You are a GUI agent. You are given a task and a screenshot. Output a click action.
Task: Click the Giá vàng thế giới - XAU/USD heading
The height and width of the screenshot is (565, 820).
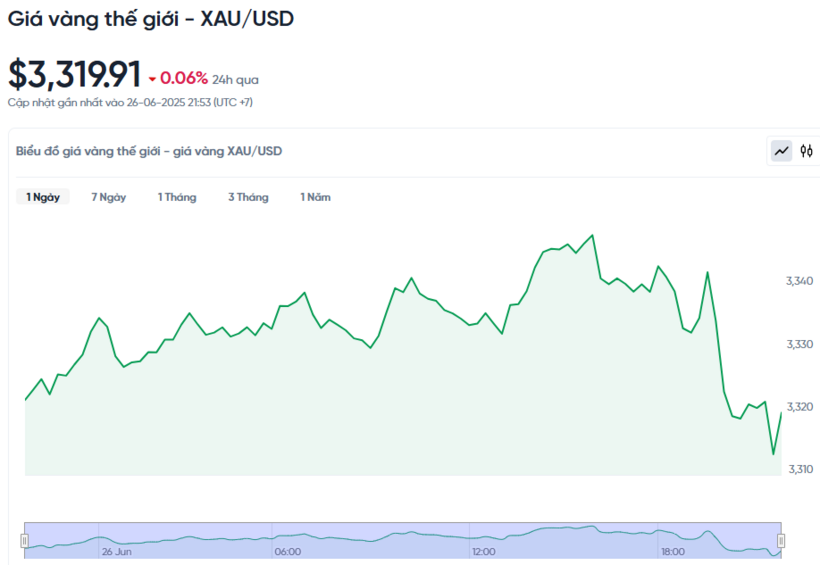pos(151,18)
